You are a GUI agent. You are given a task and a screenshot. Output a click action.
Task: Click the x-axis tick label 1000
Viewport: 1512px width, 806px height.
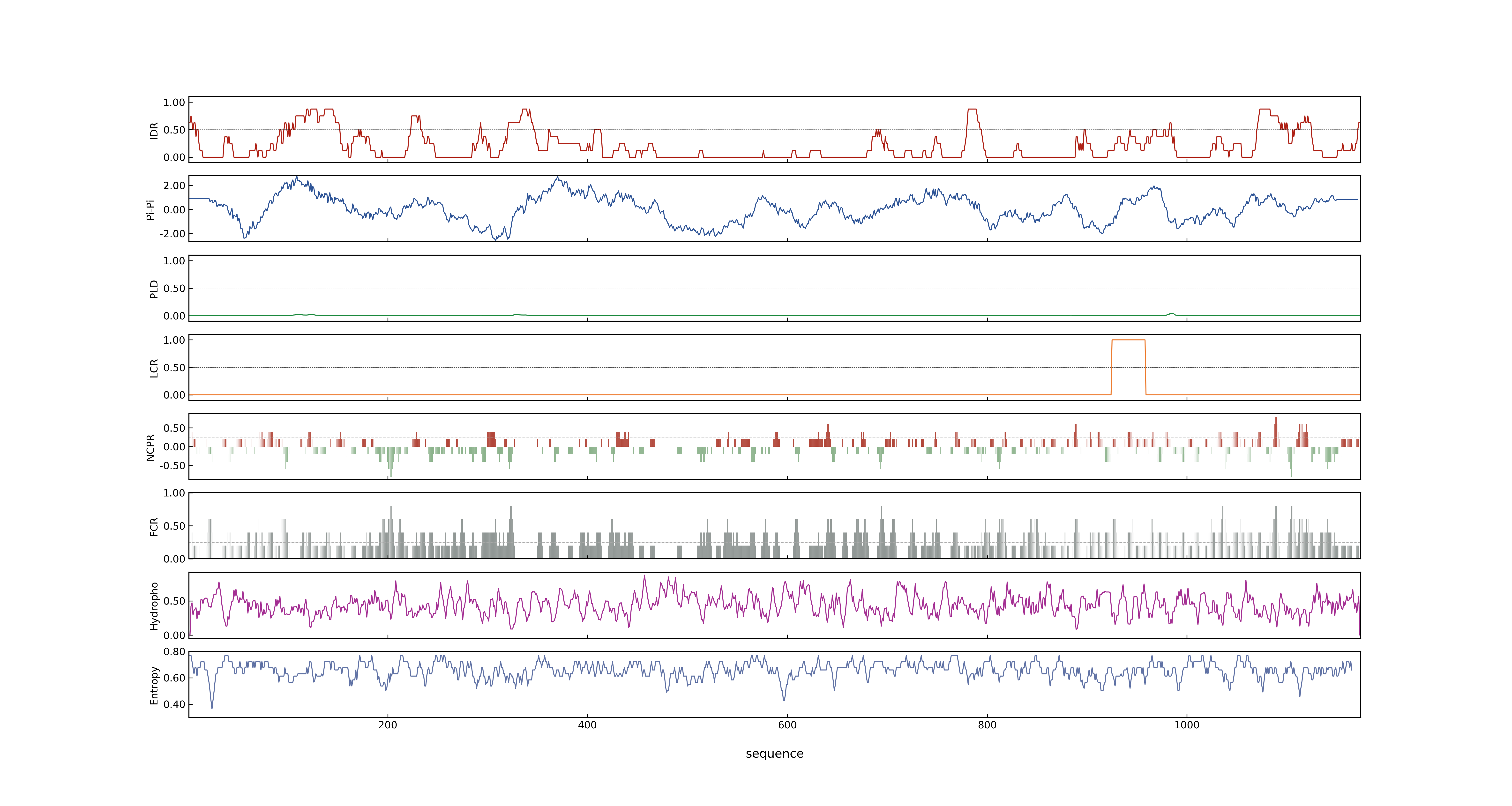pos(1187,725)
